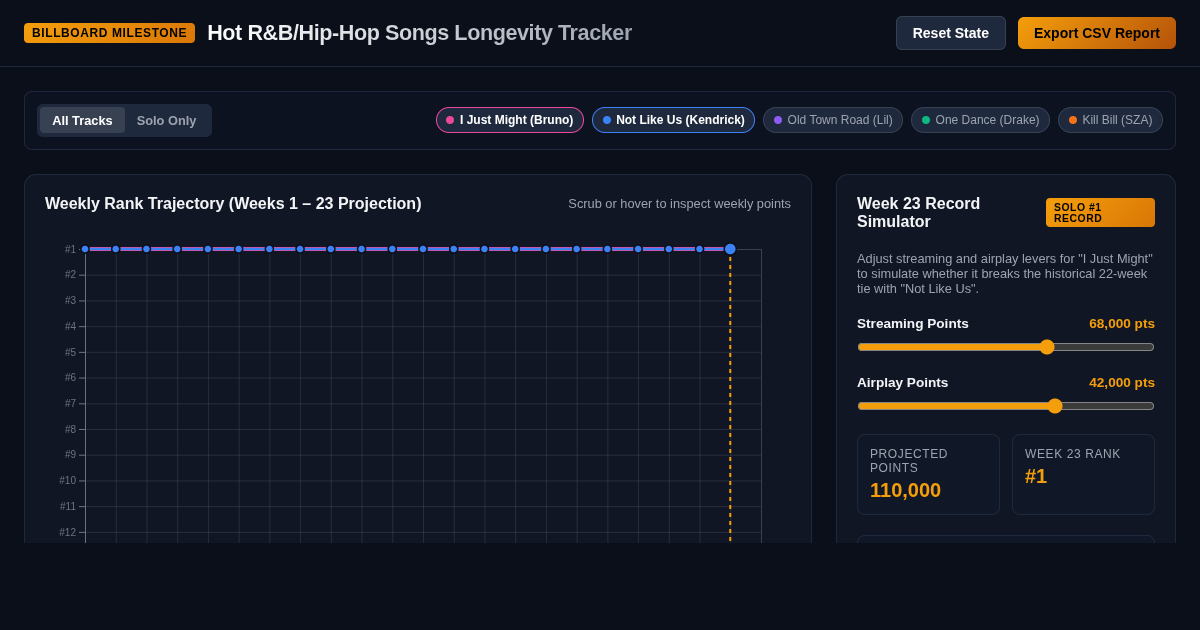The width and height of the screenshot is (1200, 630).
Task: Click the projected points value 110,000
Action: pyautogui.click(x=905, y=490)
